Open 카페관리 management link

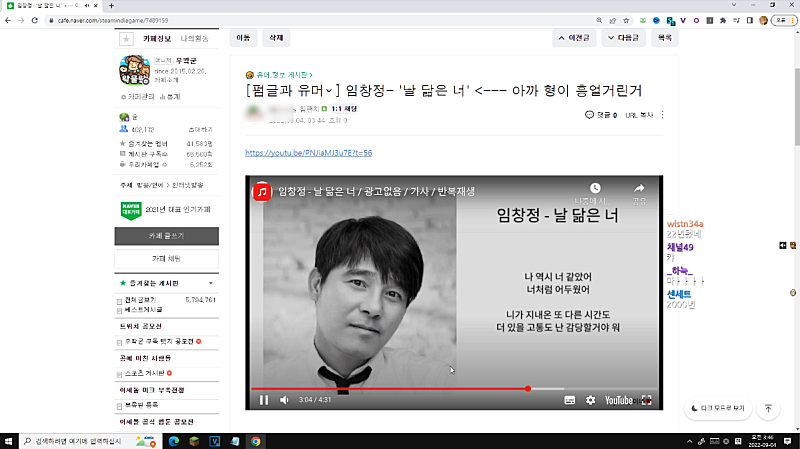tap(137, 96)
